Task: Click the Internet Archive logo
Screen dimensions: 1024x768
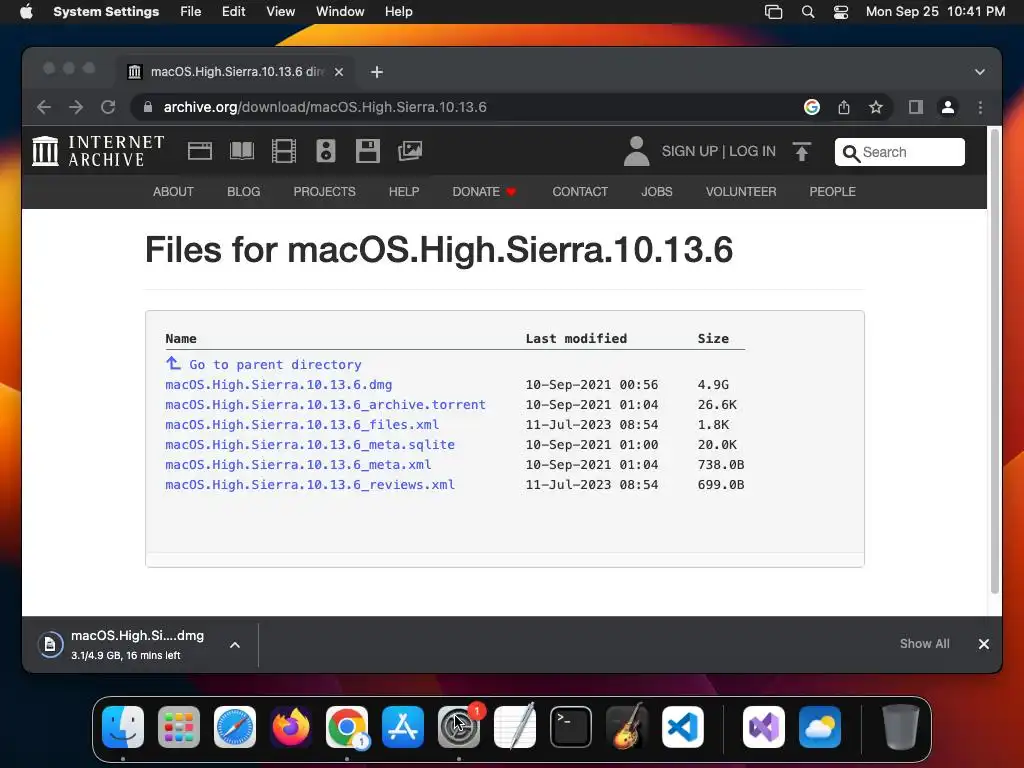Action: point(98,151)
